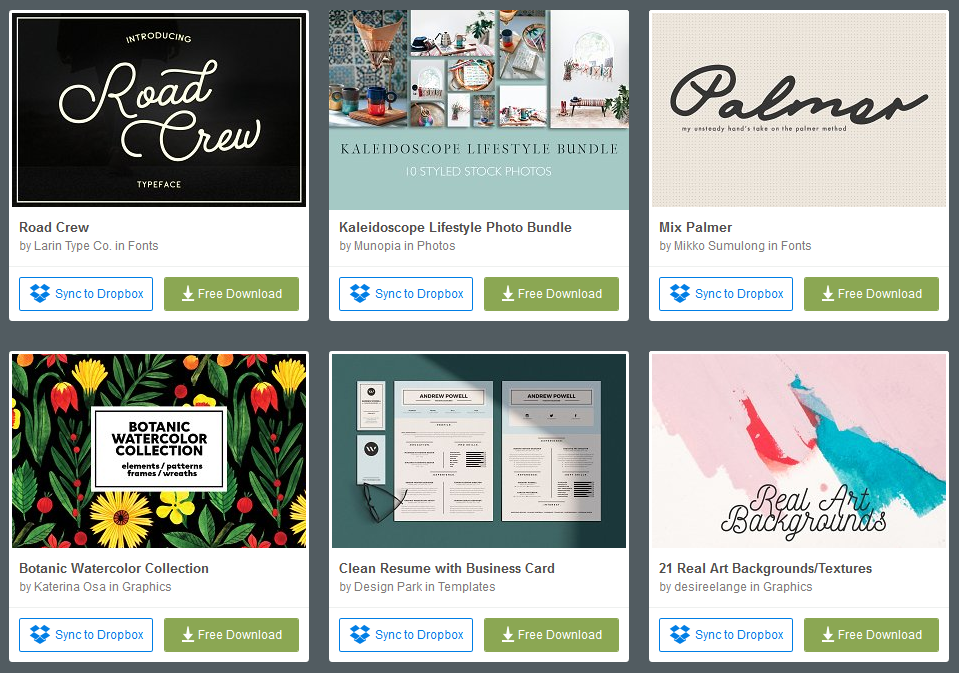959x673 pixels.
Task: Open Clean Resume with Business Card title
Action: coord(446,568)
